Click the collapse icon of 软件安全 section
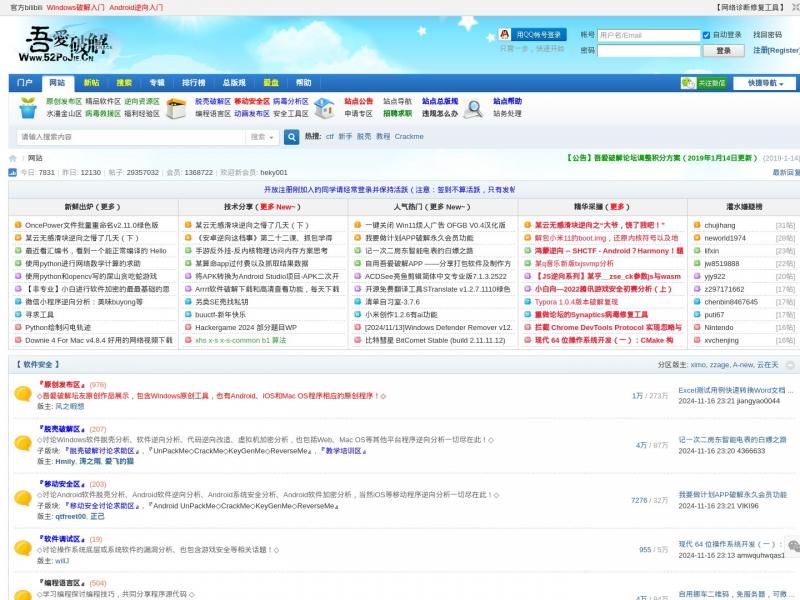Image resolution: width=800 pixels, height=600 pixels. (x=790, y=365)
